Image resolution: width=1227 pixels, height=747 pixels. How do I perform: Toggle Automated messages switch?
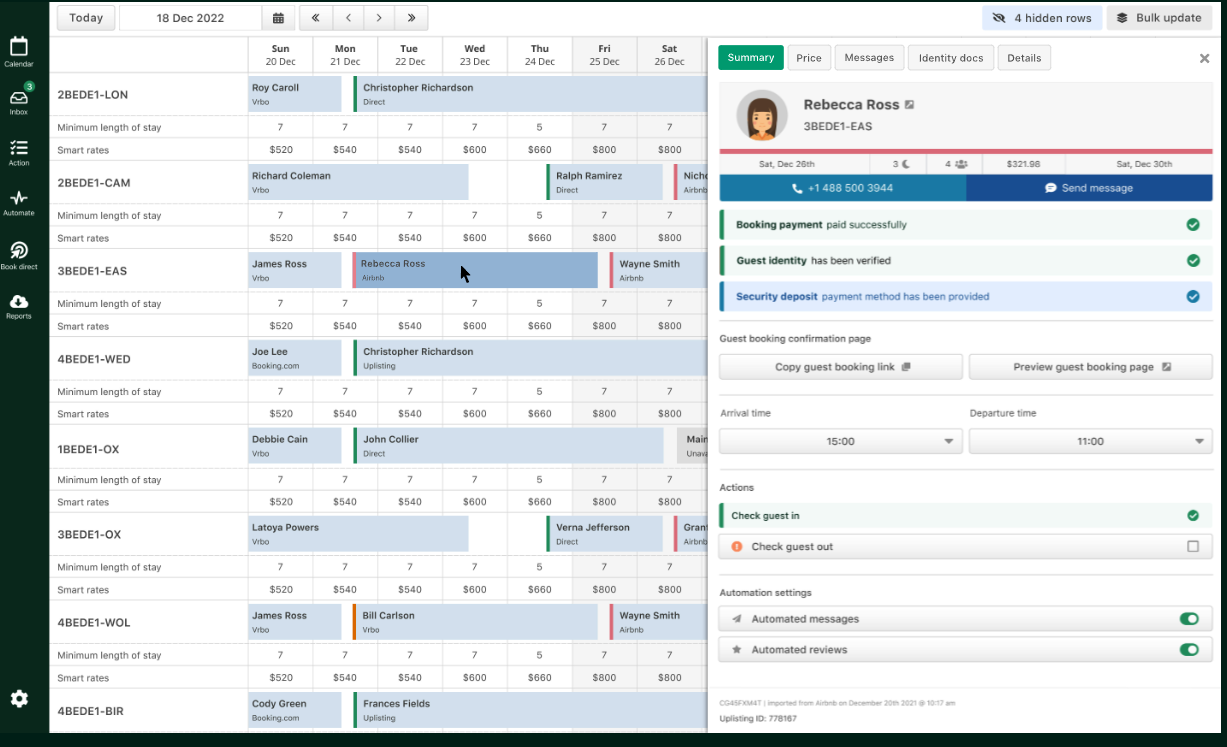point(1189,619)
